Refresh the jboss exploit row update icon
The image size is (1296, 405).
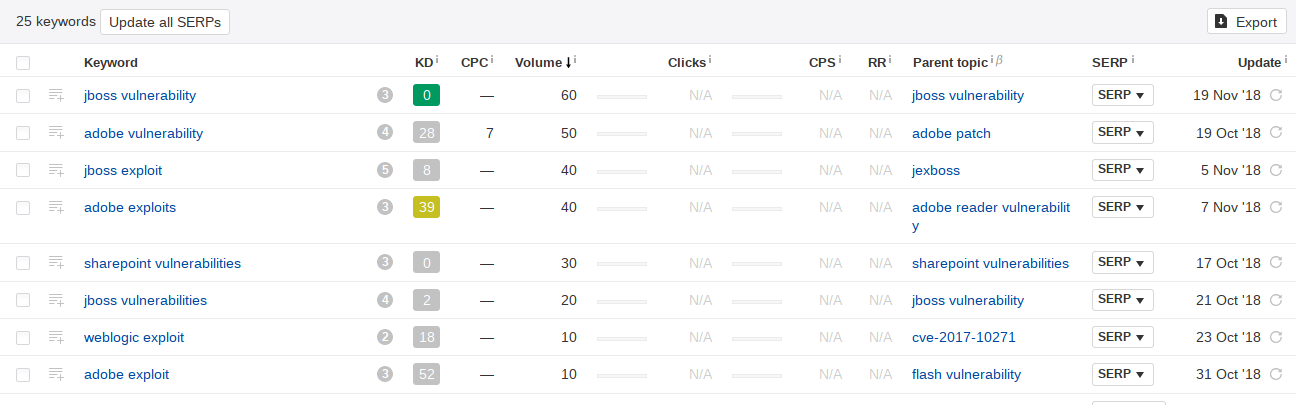click(1275, 170)
